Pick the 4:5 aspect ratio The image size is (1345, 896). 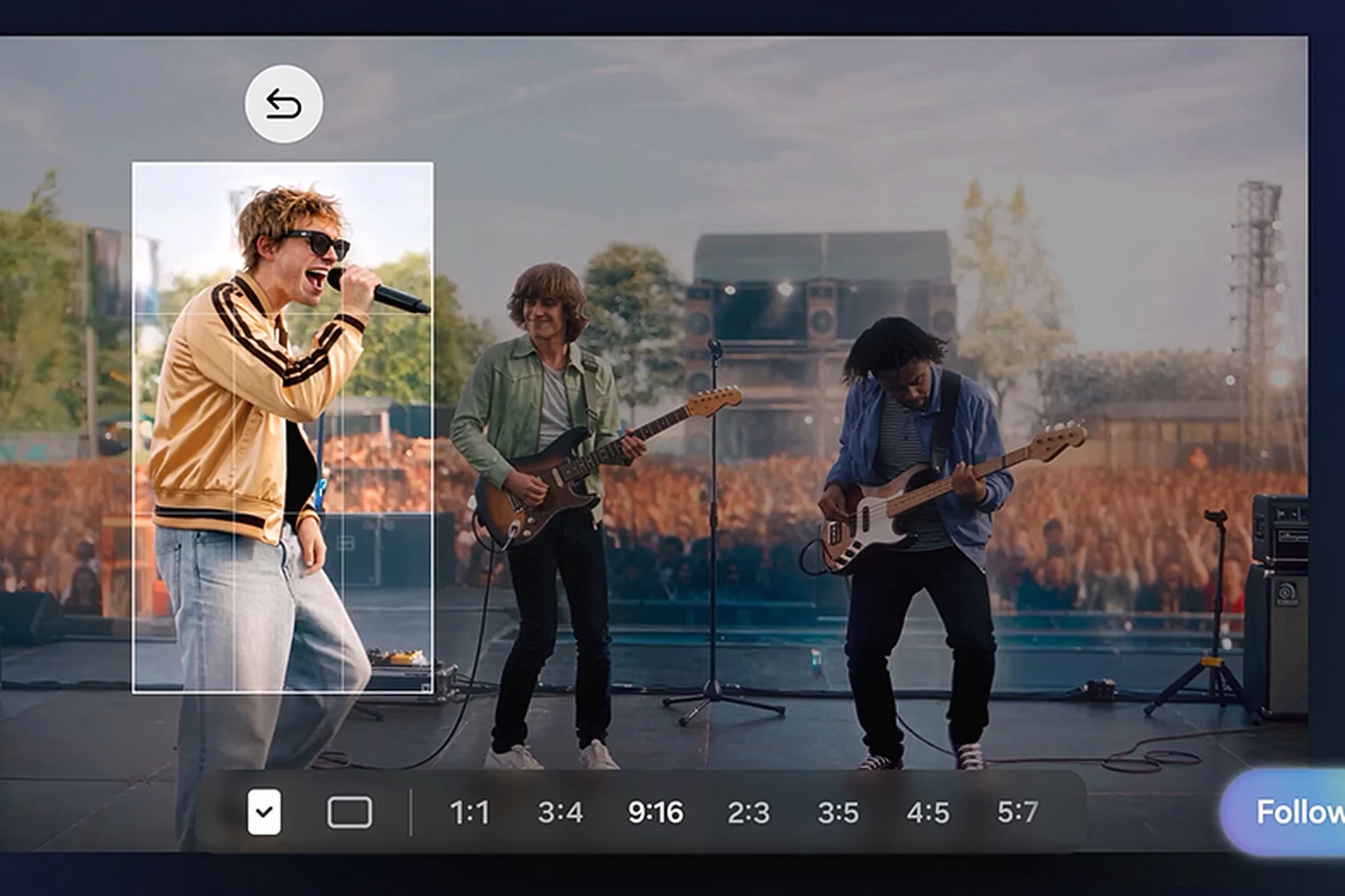pyautogui.click(x=928, y=813)
